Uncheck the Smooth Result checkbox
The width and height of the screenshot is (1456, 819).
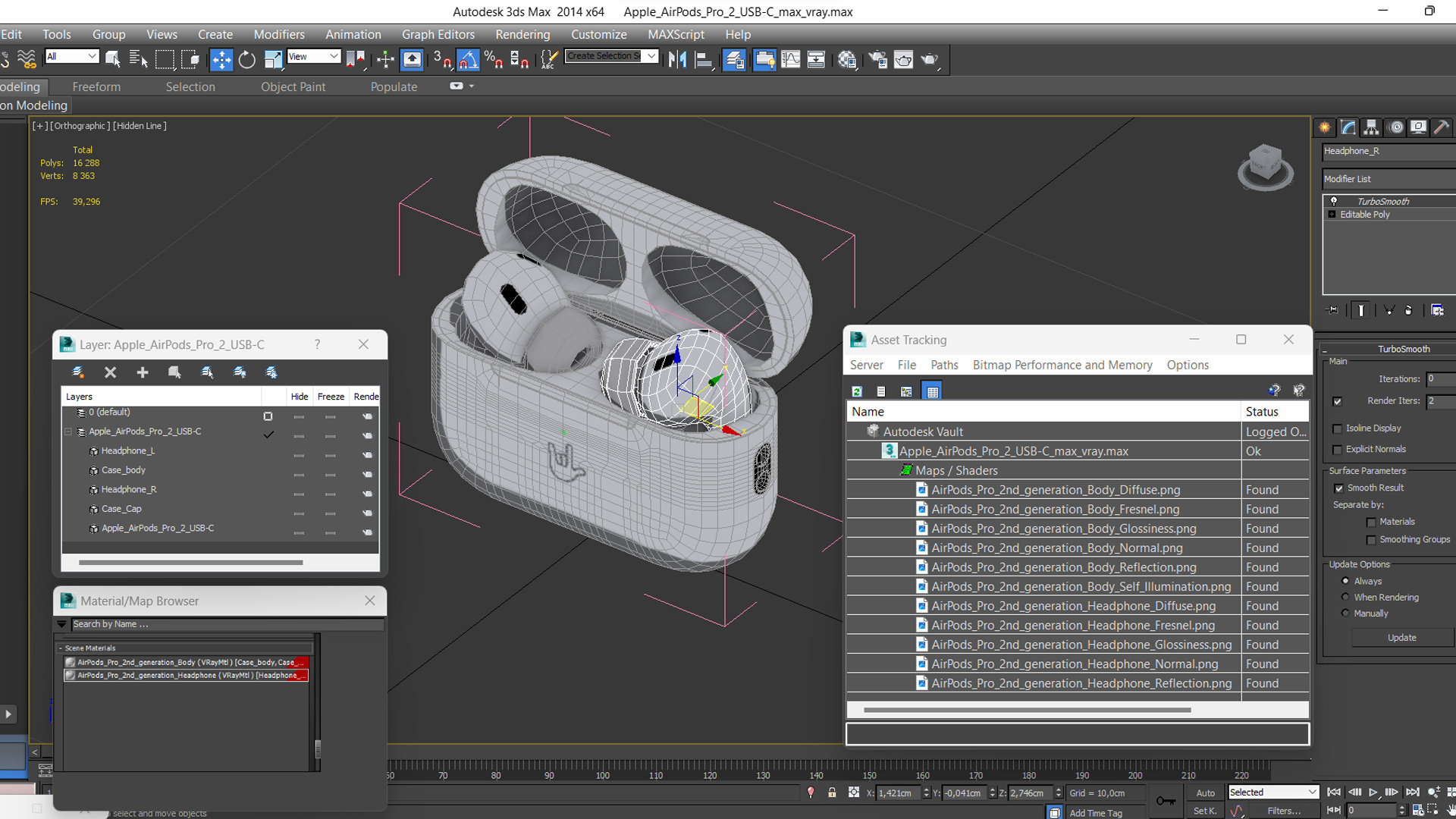coord(1338,488)
